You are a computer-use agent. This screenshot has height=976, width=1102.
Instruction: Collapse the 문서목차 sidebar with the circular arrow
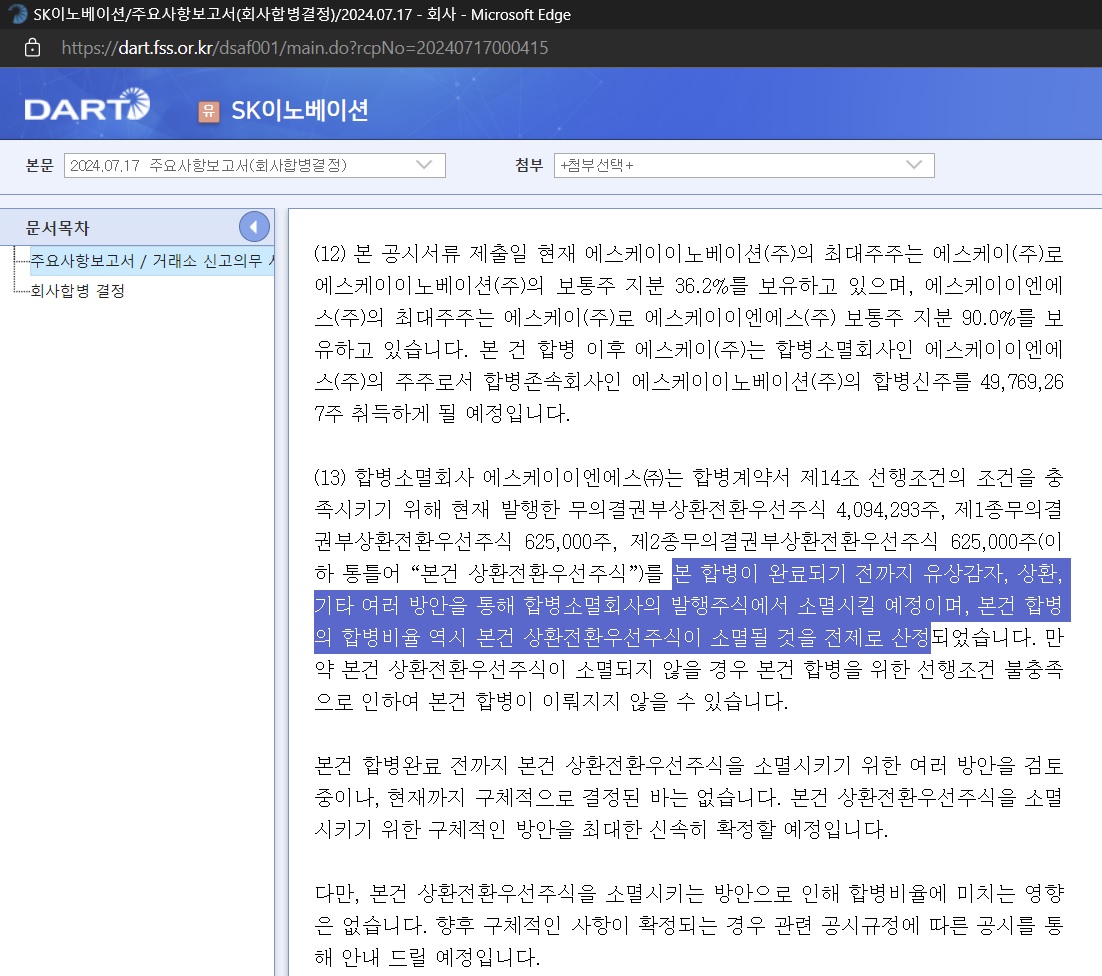[253, 226]
